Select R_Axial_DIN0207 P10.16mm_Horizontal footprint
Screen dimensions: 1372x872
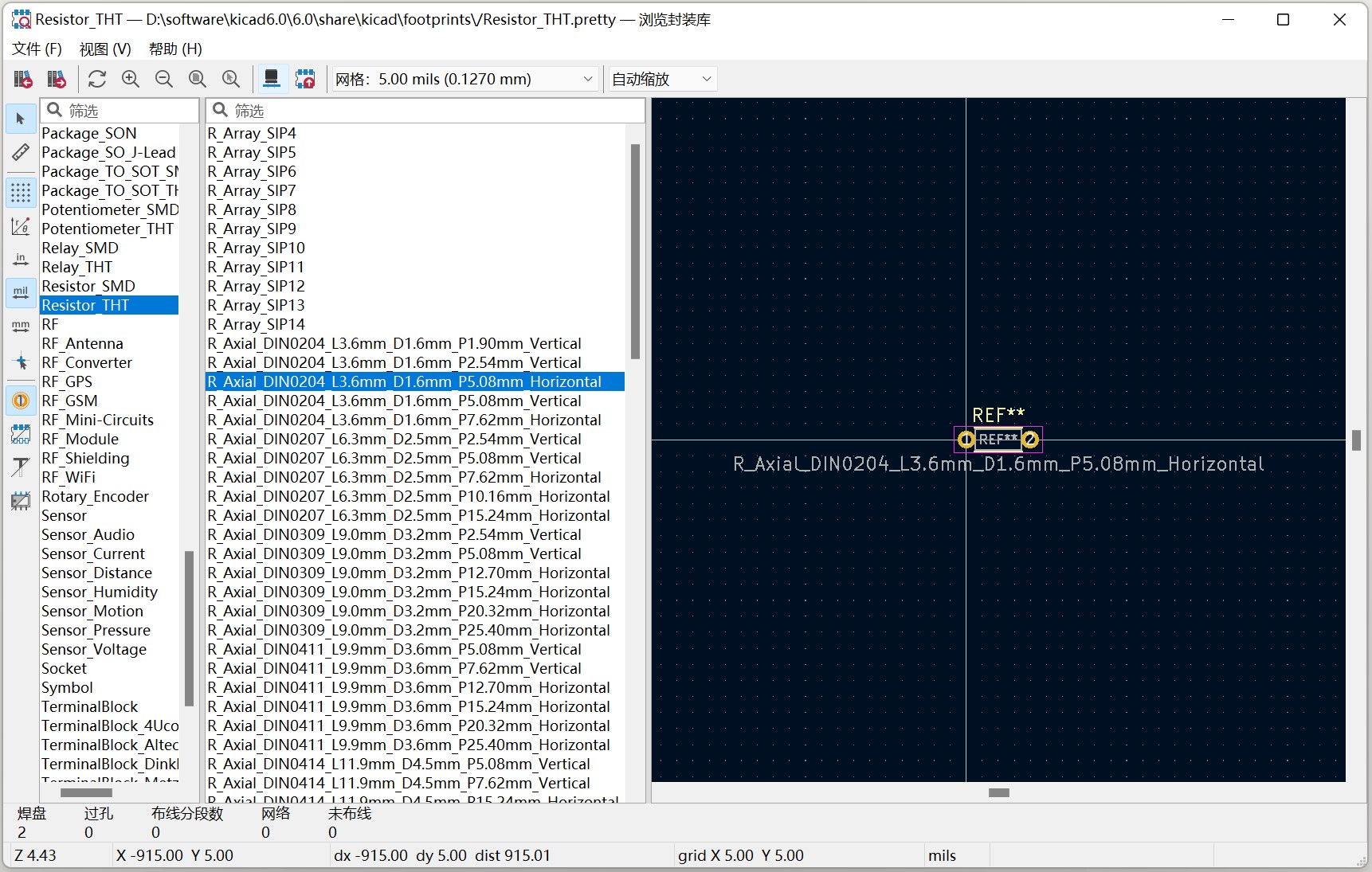tap(415, 496)
